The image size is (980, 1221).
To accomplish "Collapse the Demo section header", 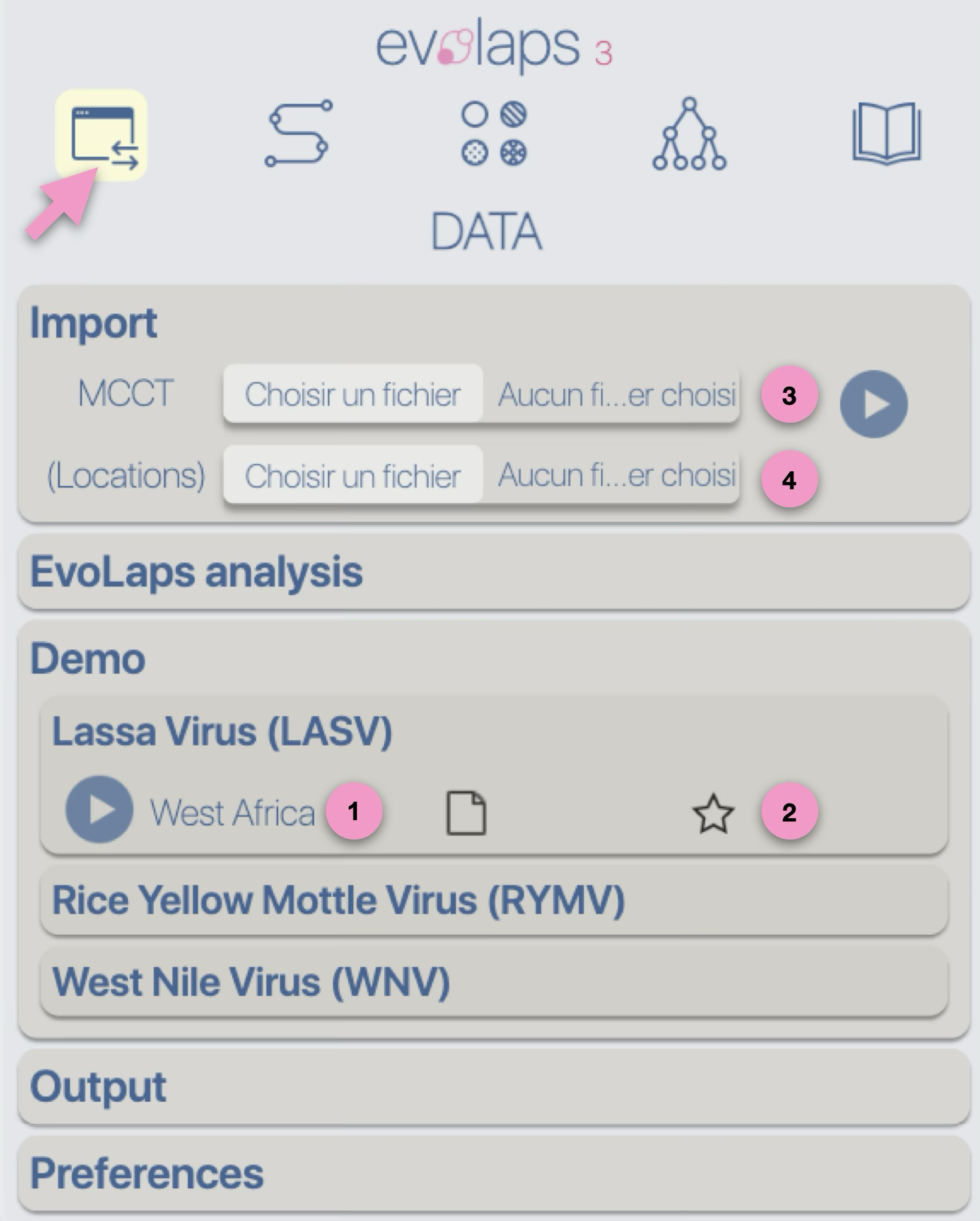I will pos(88,658).
